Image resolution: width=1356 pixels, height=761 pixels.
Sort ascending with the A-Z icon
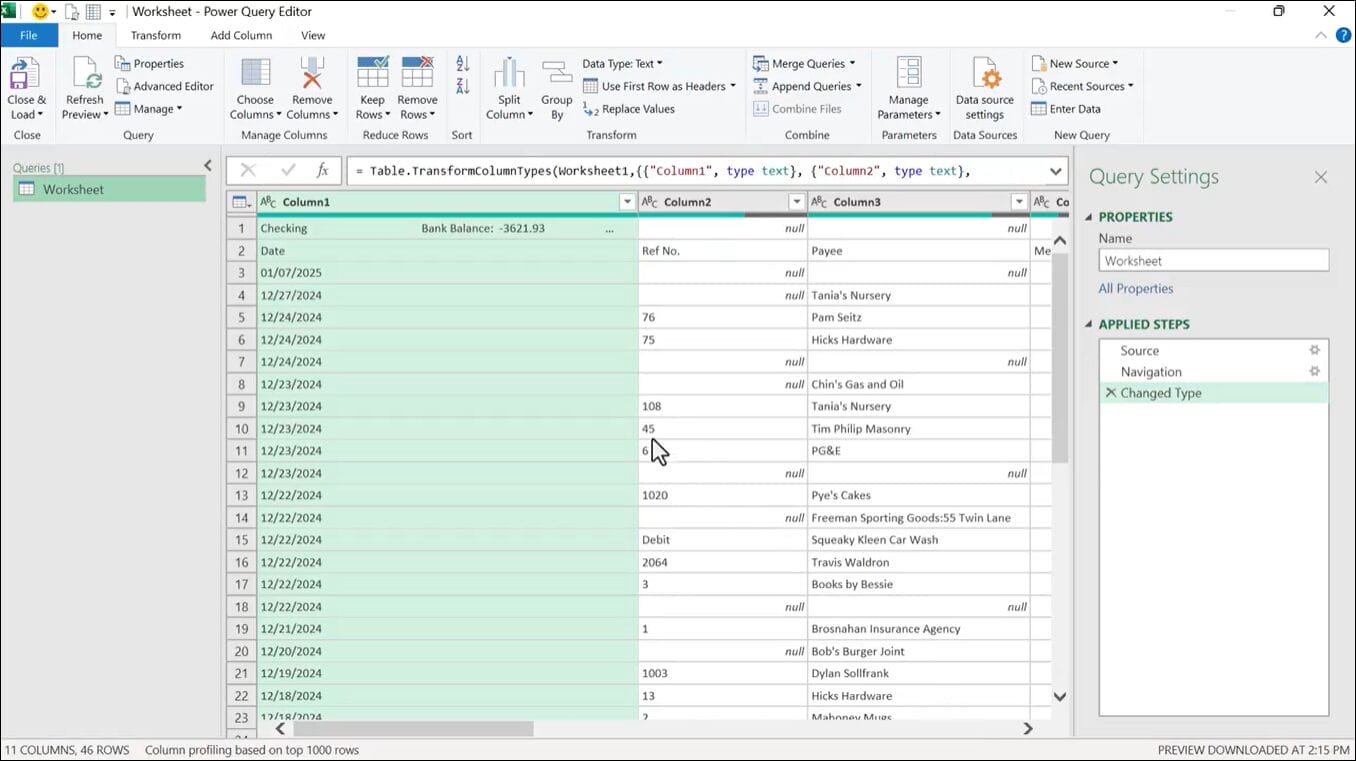pyautogui.click(x=462, y=64)
